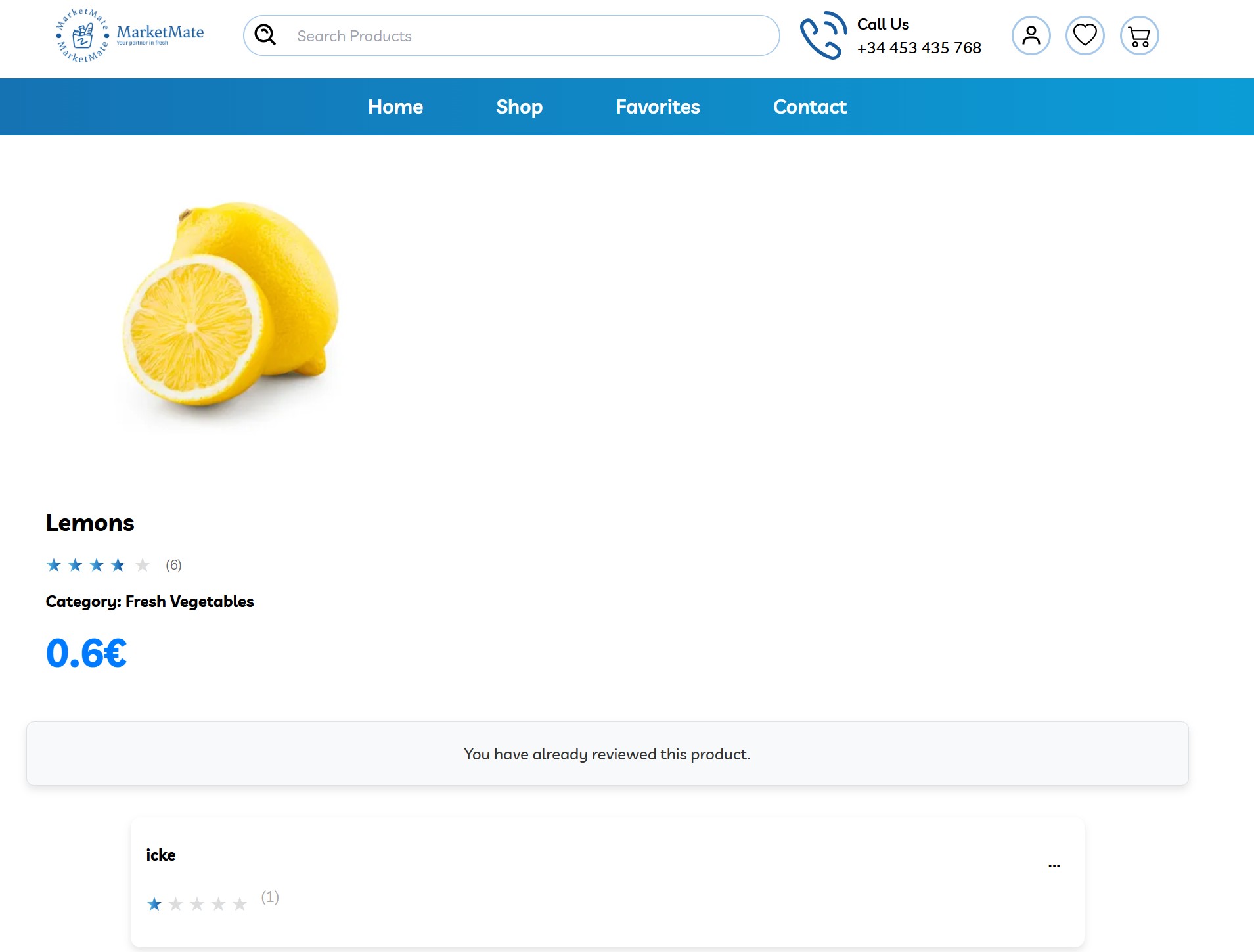Click the first star of Lemons rating
Image resolution: width=1254 pixels, height=952 pixels.
pyautogui.click(x=54, y=565)
